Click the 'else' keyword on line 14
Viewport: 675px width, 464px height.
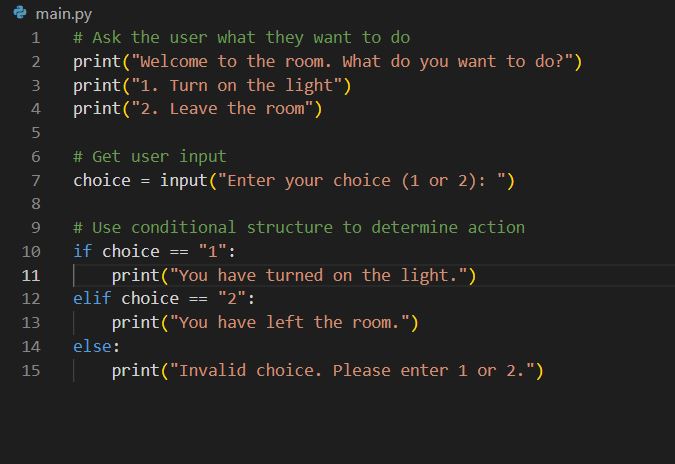pyautogui.click(x=92, y=347)
